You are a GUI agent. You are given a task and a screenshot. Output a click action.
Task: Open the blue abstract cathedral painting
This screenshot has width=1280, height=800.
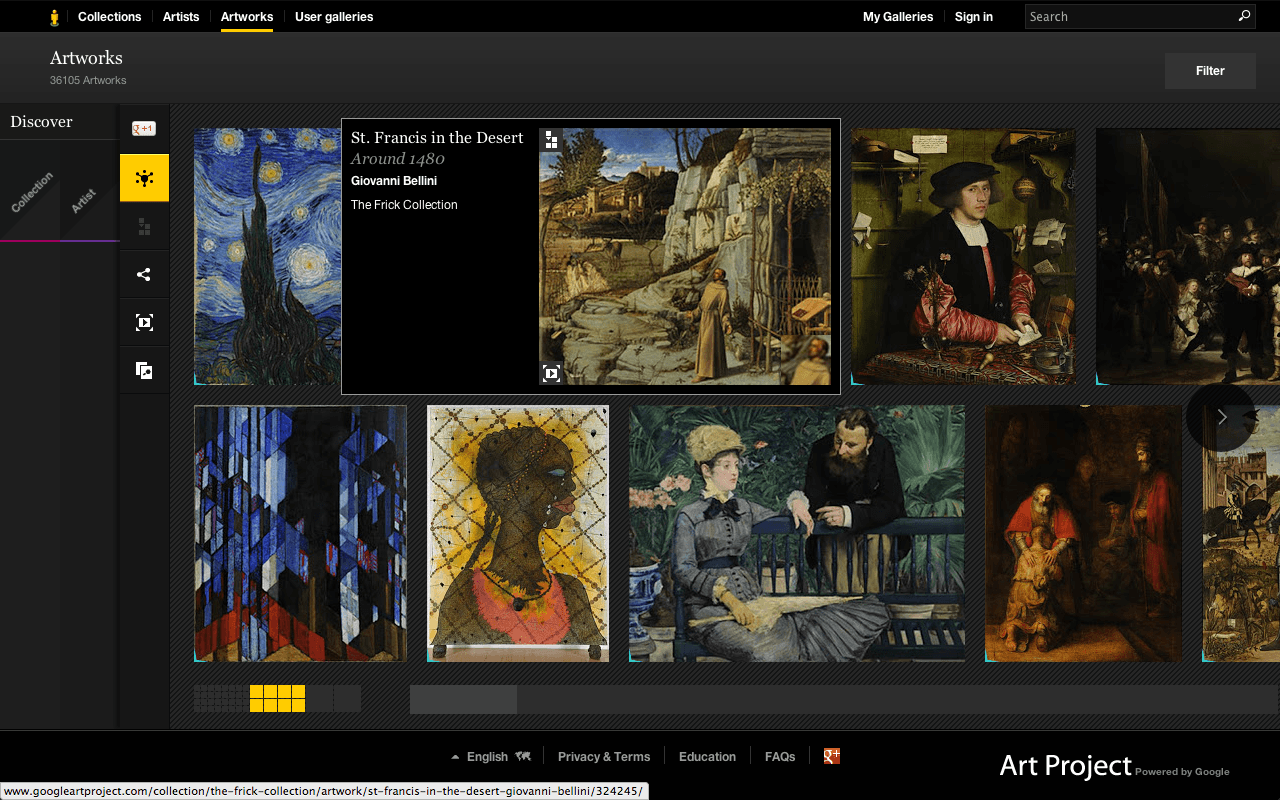[x=300, y=533]
